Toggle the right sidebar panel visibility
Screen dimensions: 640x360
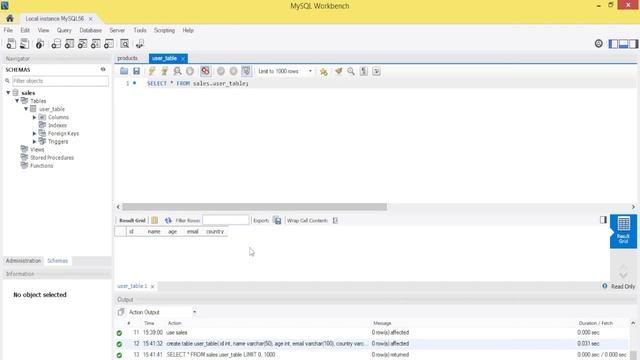633,44
